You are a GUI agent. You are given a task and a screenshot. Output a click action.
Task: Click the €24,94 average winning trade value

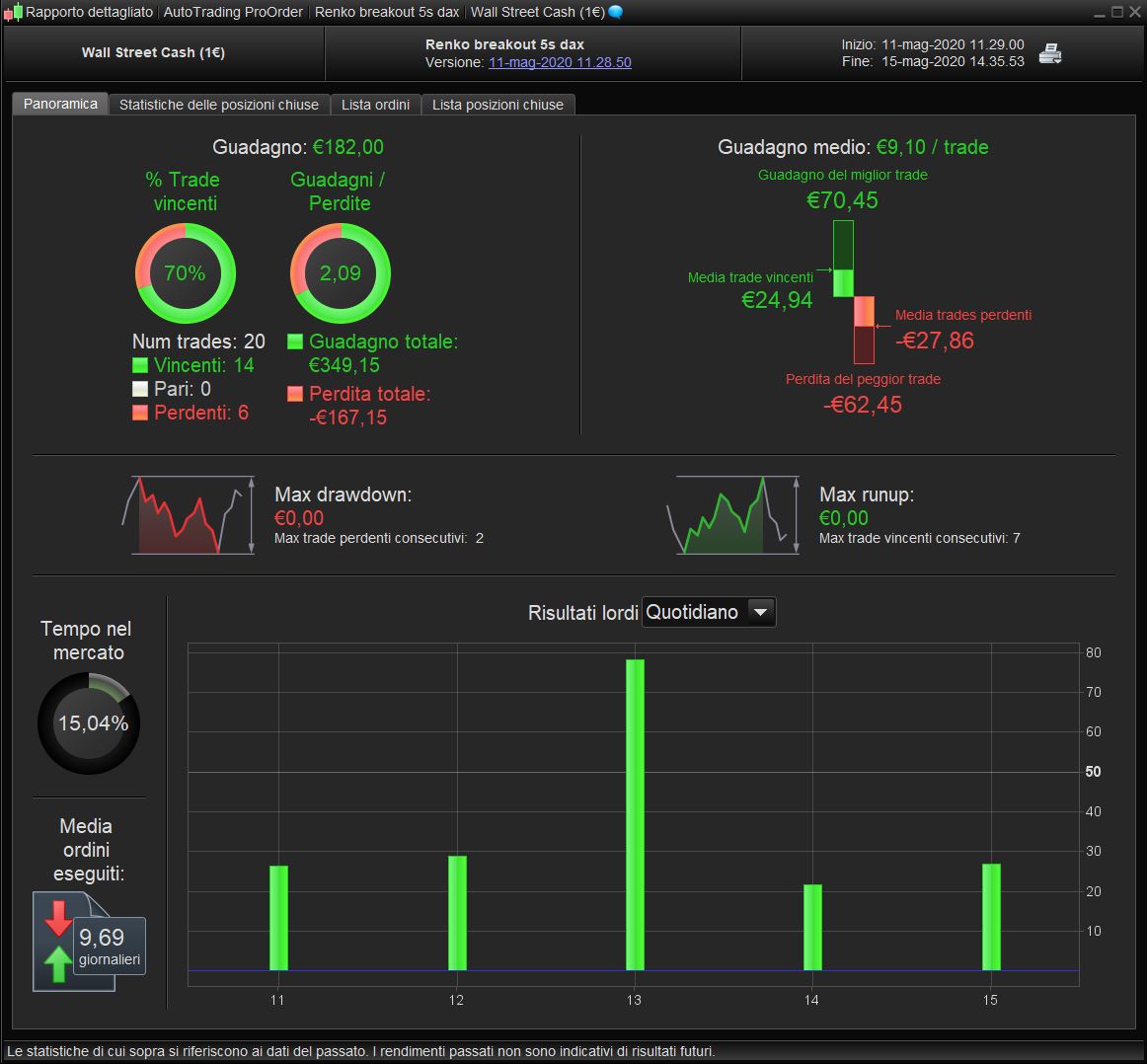point(777,300)
